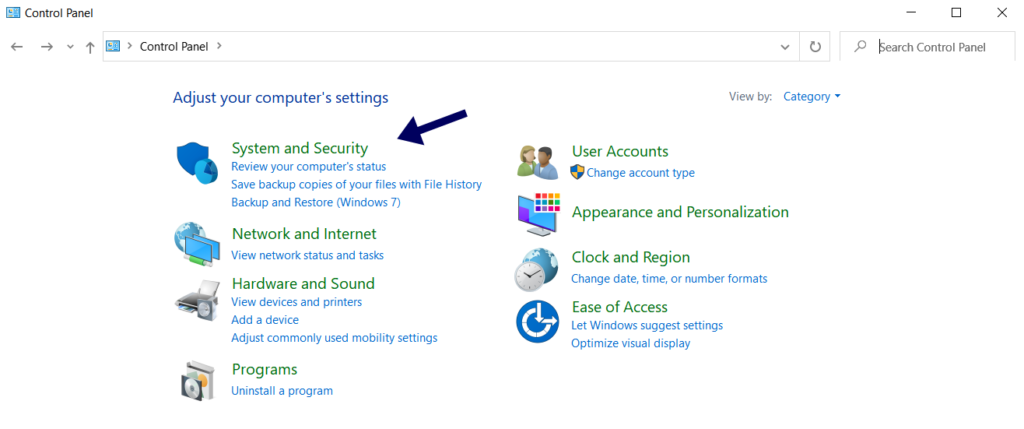Expand chevron after Control Panel in path
This screenshot has width=1024, height=429.
tap(219, 46)
